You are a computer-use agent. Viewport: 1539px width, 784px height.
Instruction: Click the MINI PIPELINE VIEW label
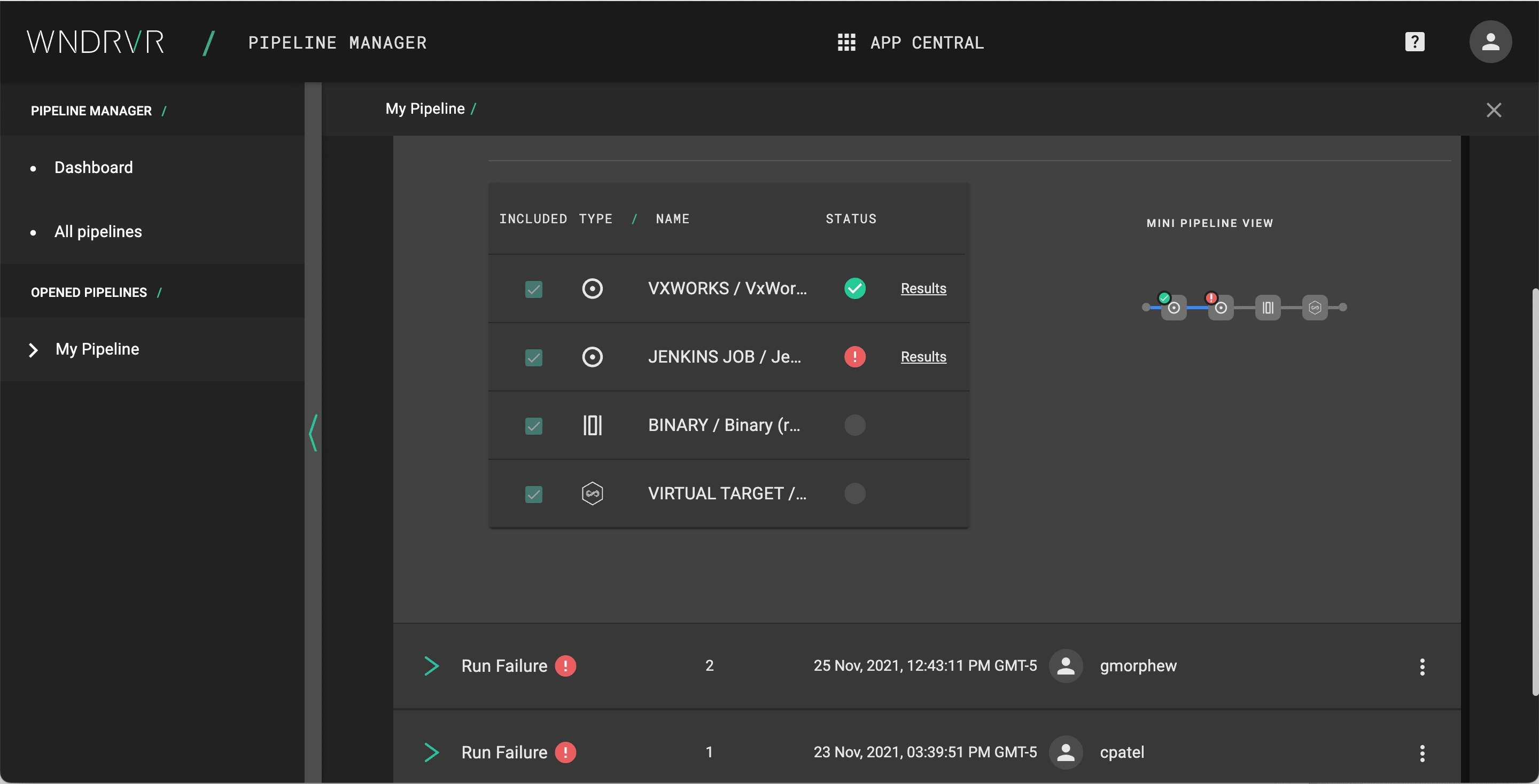click(1210, 223)
